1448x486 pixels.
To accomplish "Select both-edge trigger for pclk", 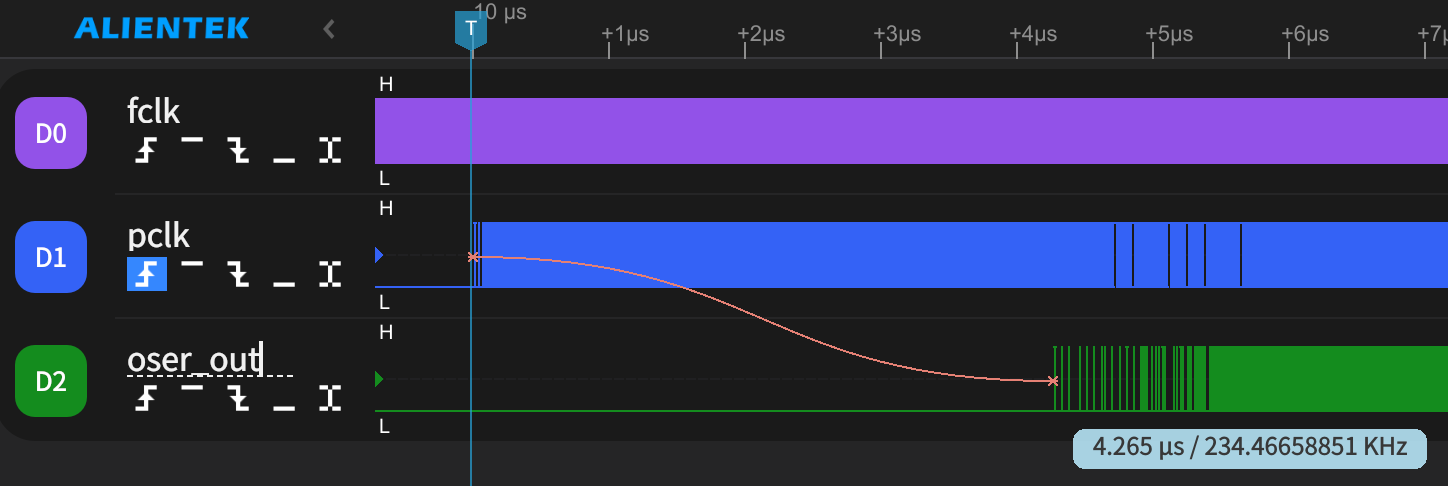I will point(330,273).
